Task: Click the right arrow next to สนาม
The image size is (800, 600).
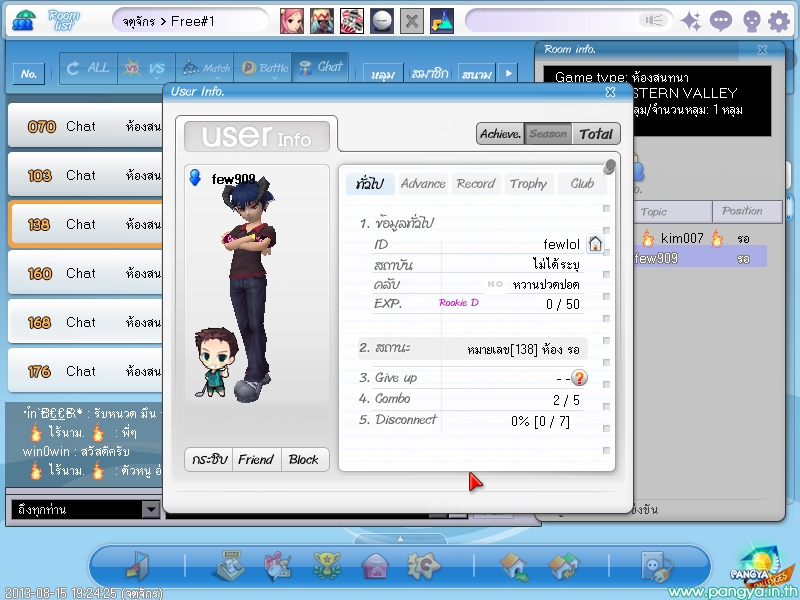Action: [508, 73]
